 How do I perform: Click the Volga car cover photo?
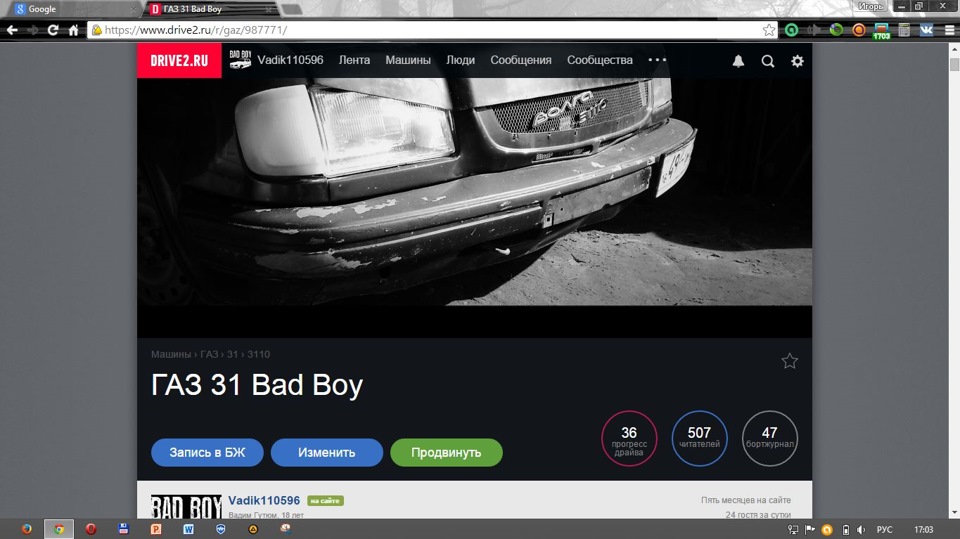click(x=474, y=192)
